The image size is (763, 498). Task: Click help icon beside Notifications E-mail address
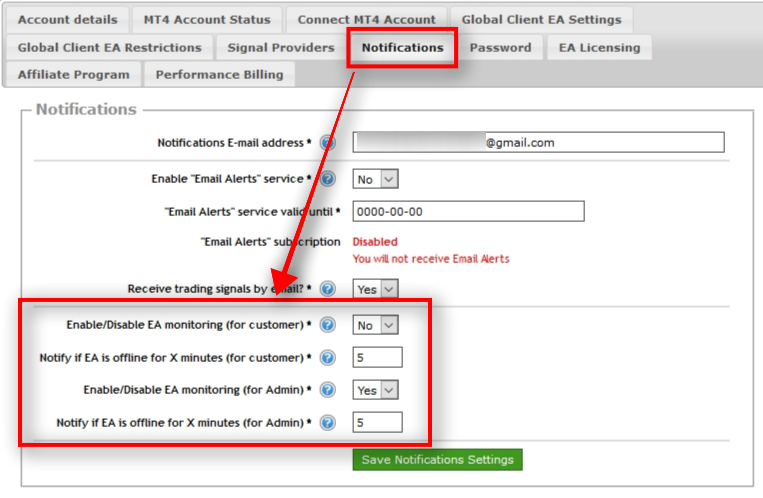pos(328,143)
